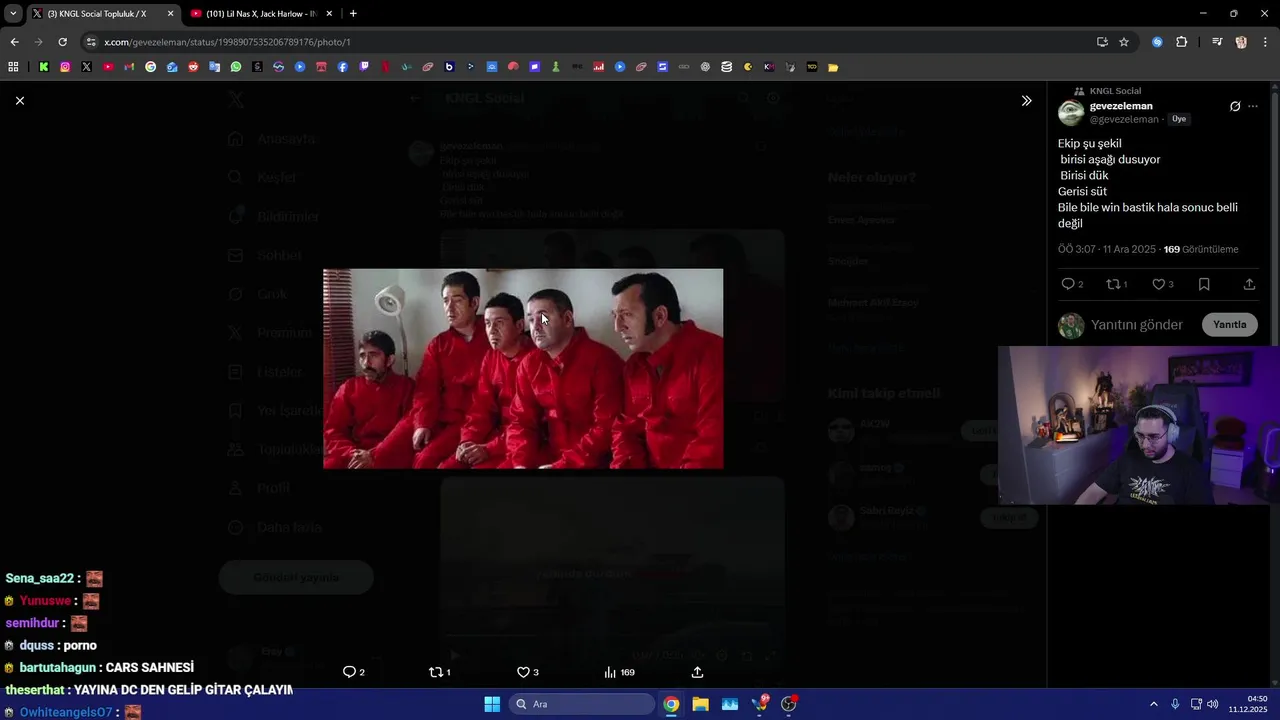The image size is (1280, 720).
Task: Open the X bookmark in bookmarks bar
Action: point(87,67)
